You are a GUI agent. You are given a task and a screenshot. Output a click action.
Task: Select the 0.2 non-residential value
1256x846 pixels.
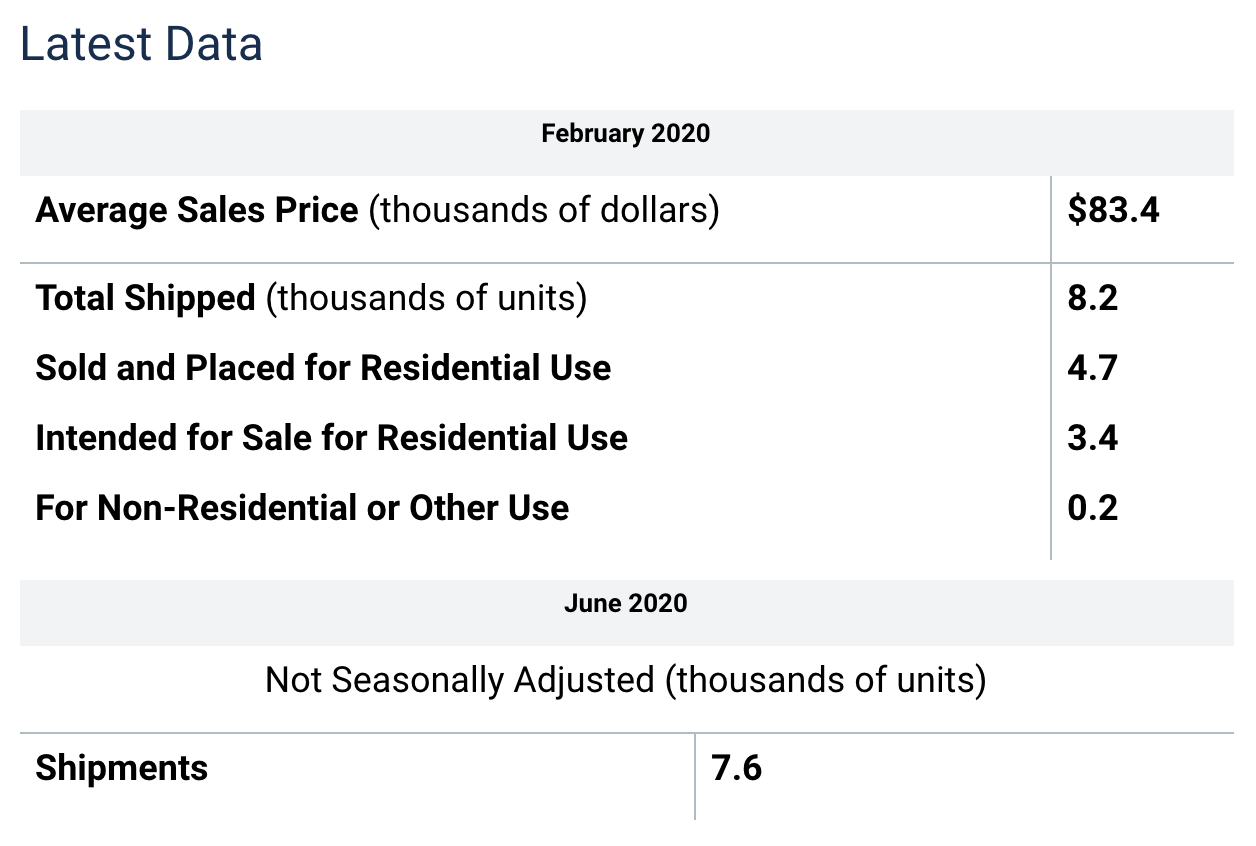tap(1092, 508)
